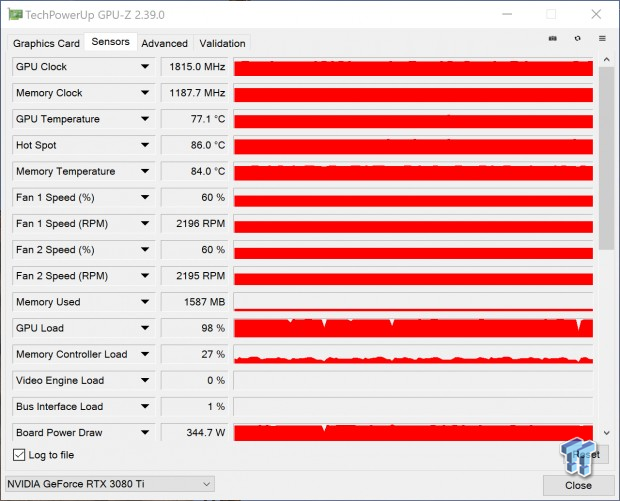This screenshot has height=501, width=620.
Task: Click the 27 % Memory Controller Load value
Action: click(194, 354)
